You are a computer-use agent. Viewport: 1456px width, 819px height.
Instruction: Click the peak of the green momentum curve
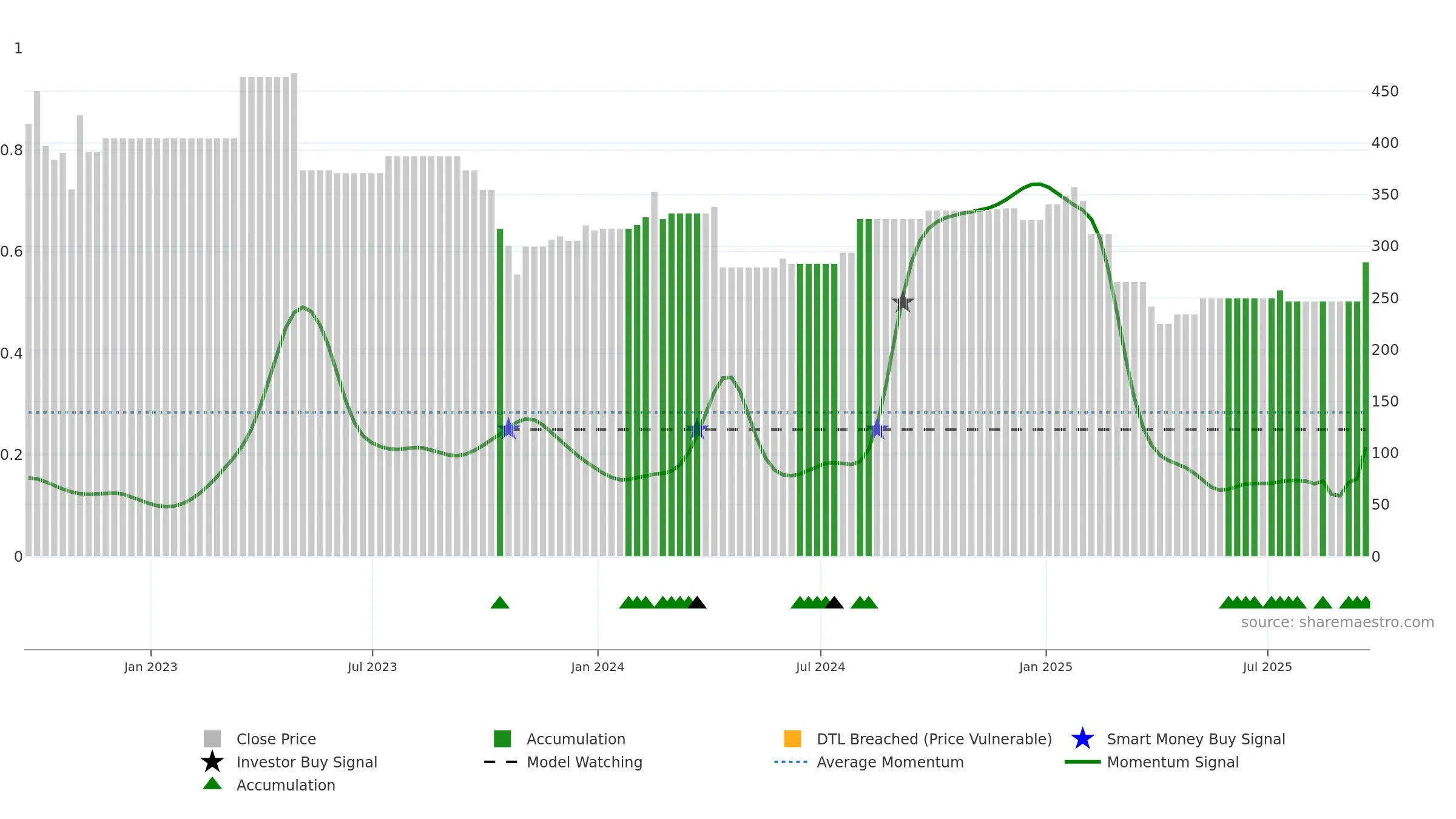[1039, 184]
